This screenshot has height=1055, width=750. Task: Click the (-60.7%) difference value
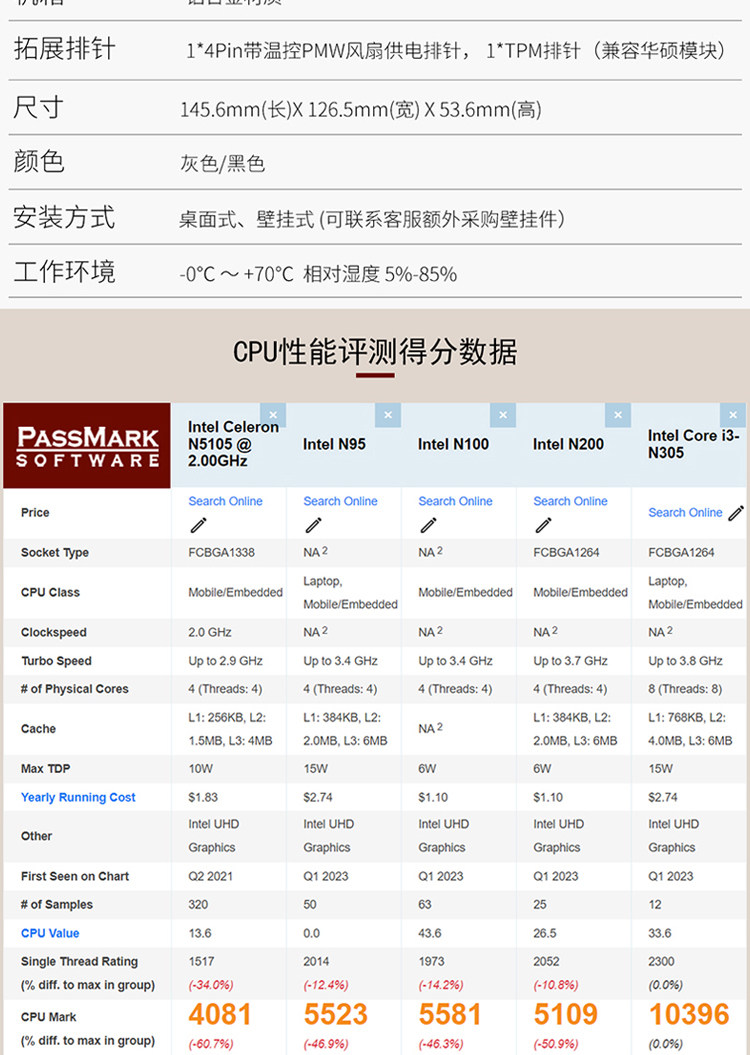coord(211,1044)
